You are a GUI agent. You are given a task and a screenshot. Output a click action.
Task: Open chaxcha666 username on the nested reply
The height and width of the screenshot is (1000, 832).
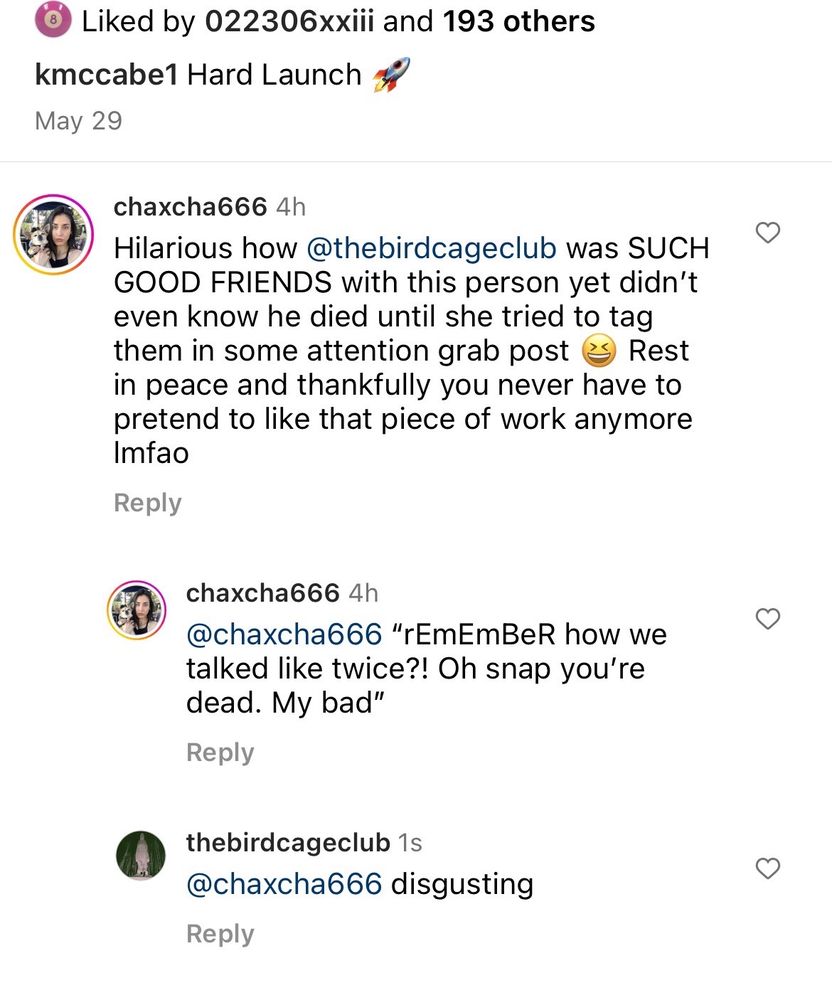(262, 593)
